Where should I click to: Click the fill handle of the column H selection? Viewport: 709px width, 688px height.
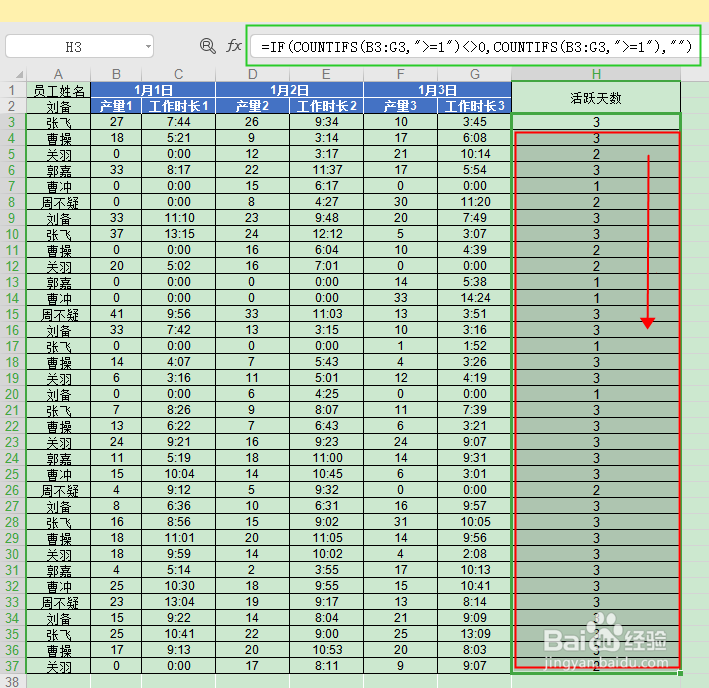(681, 674)
